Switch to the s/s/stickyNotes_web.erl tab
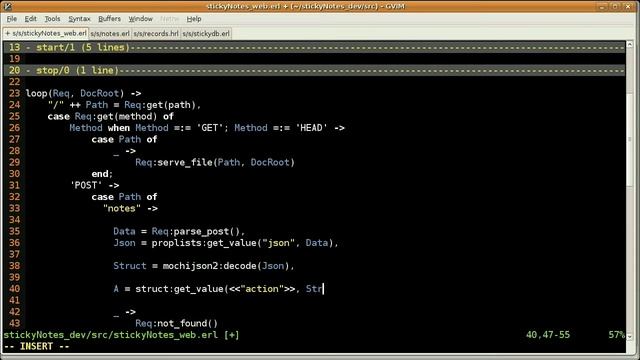 [x=46, y=33]
